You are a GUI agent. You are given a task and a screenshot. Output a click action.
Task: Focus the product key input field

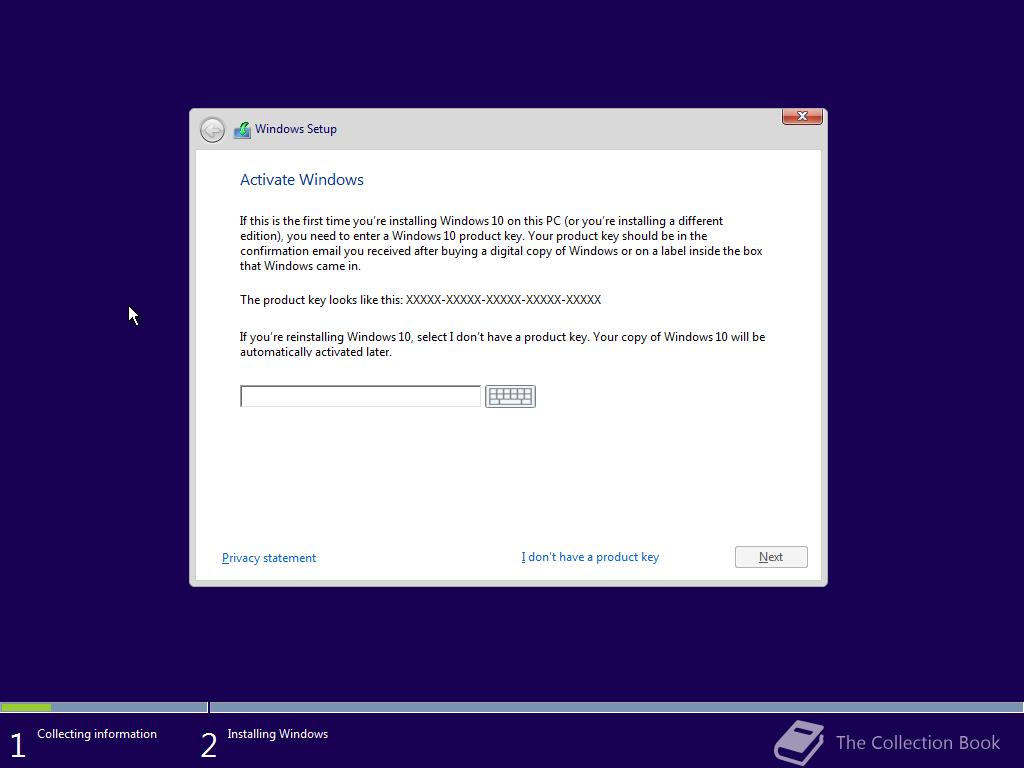[x=360, y=396]
